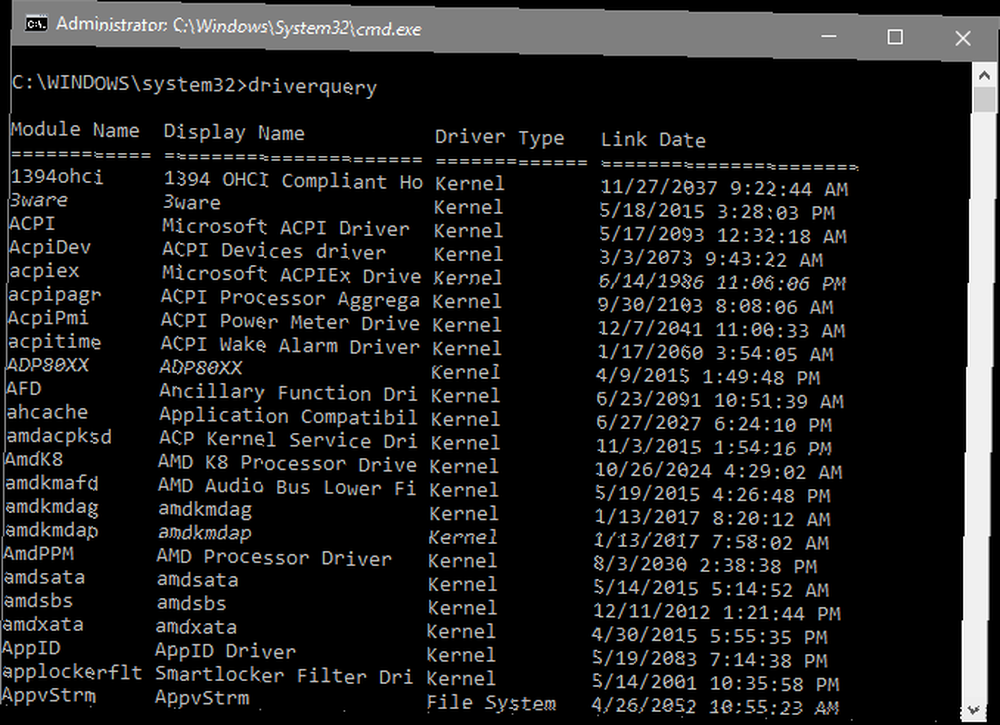Click the 'AppvStrm' module name

click(49, 695)
